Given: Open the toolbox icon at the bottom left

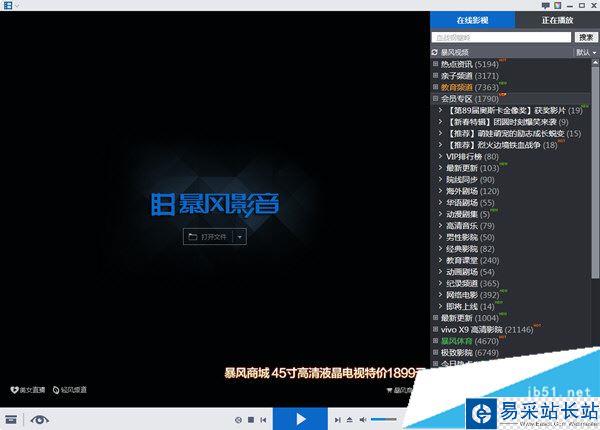Looking at the screenshot, I should pos(11,419).
